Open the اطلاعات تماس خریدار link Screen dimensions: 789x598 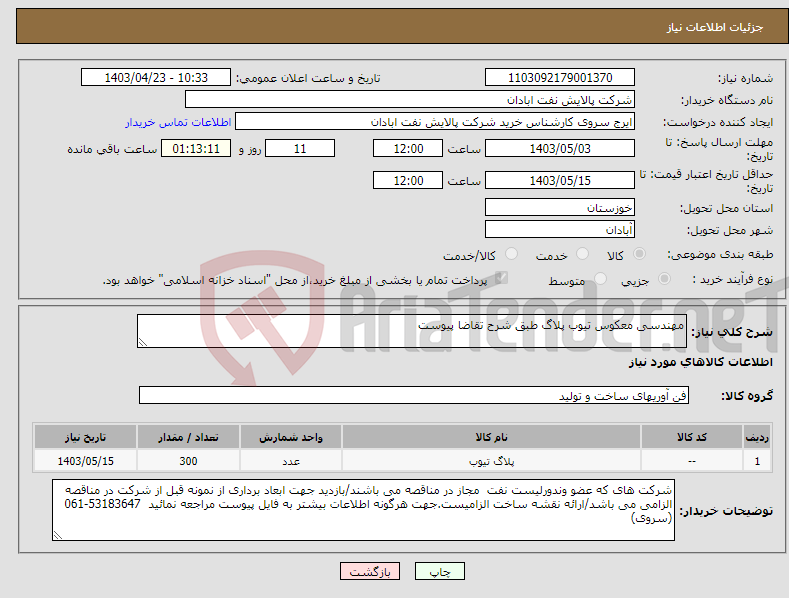click(x=178, y=122)
